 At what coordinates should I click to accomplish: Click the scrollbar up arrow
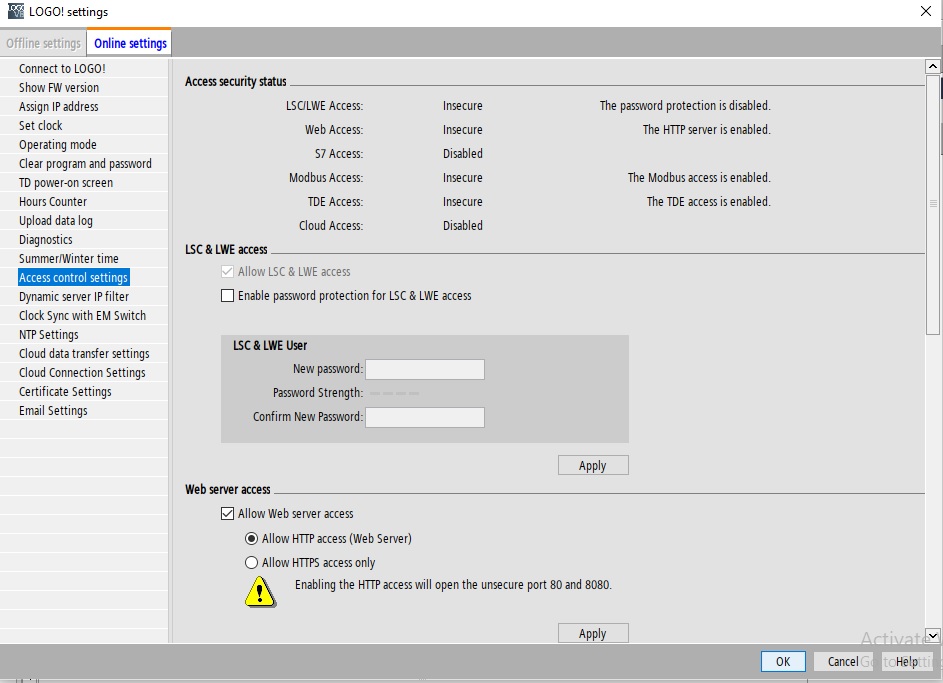click(x=932, y=66)
